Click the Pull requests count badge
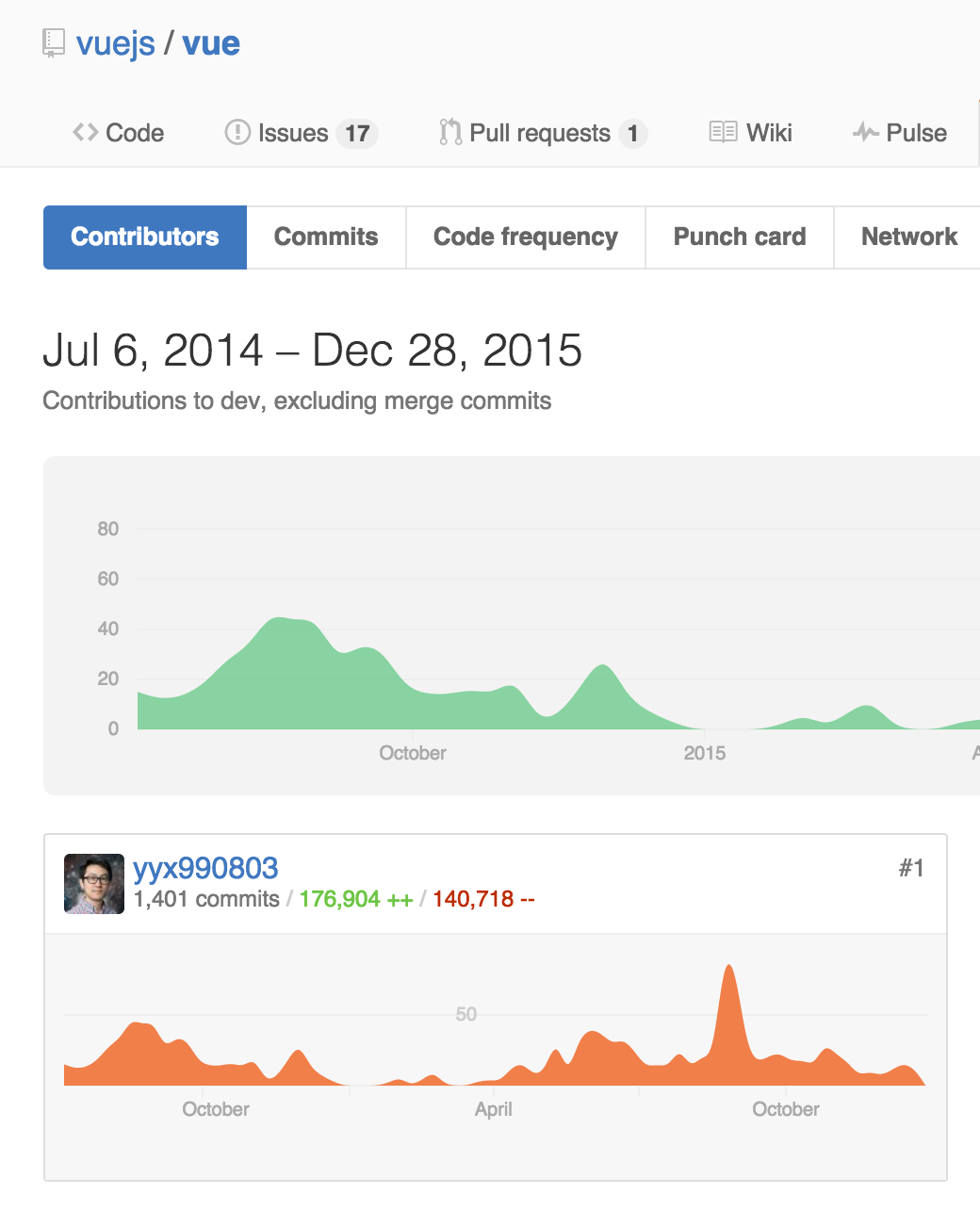Image resolution: width=980 pixels, height=1210 pixels. 633,134
